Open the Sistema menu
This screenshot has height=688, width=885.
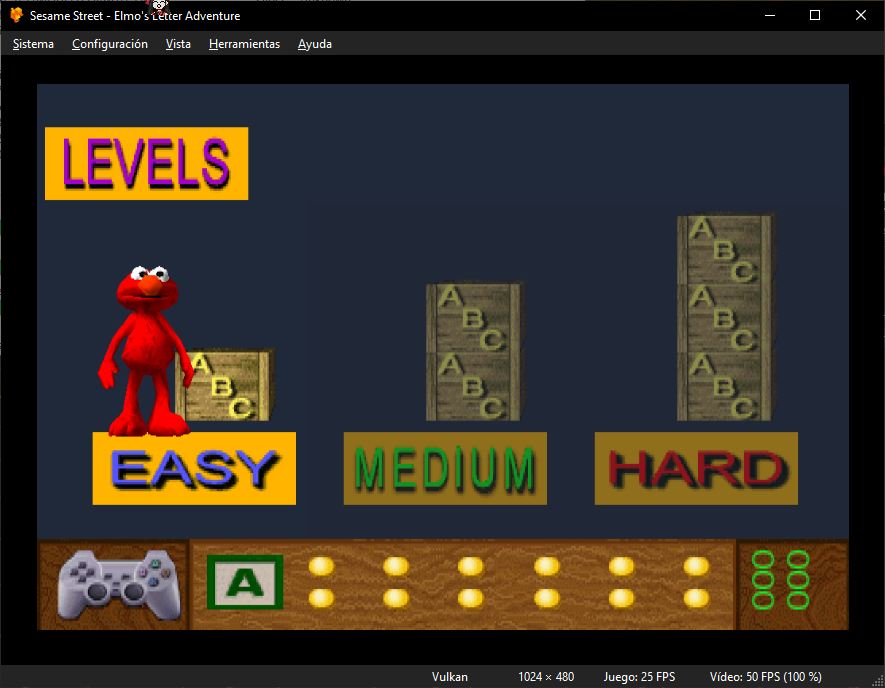33,44
